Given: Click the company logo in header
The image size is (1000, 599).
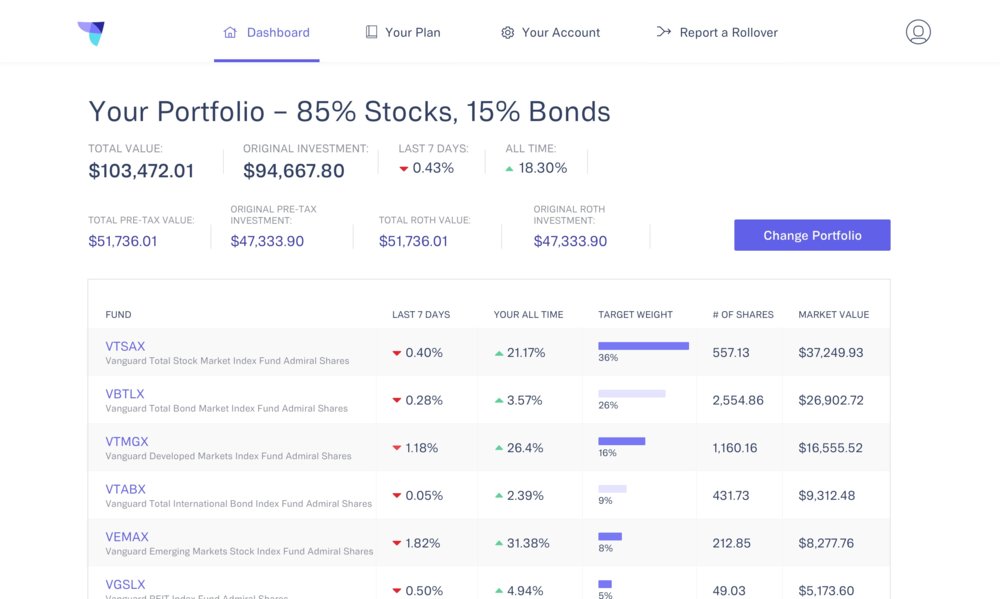Looking at the screenshot, I should (91, 33).
